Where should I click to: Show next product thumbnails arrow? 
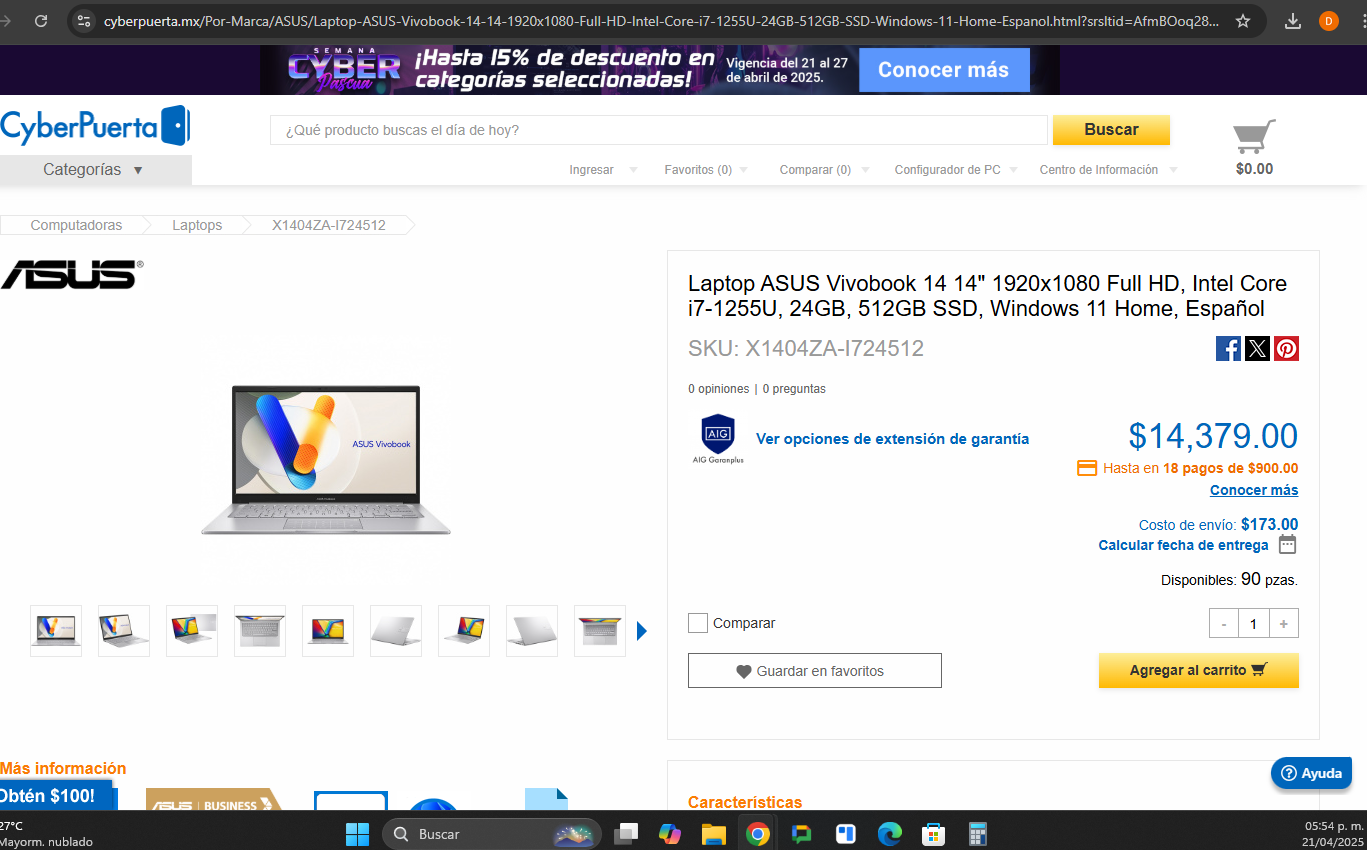642,631
